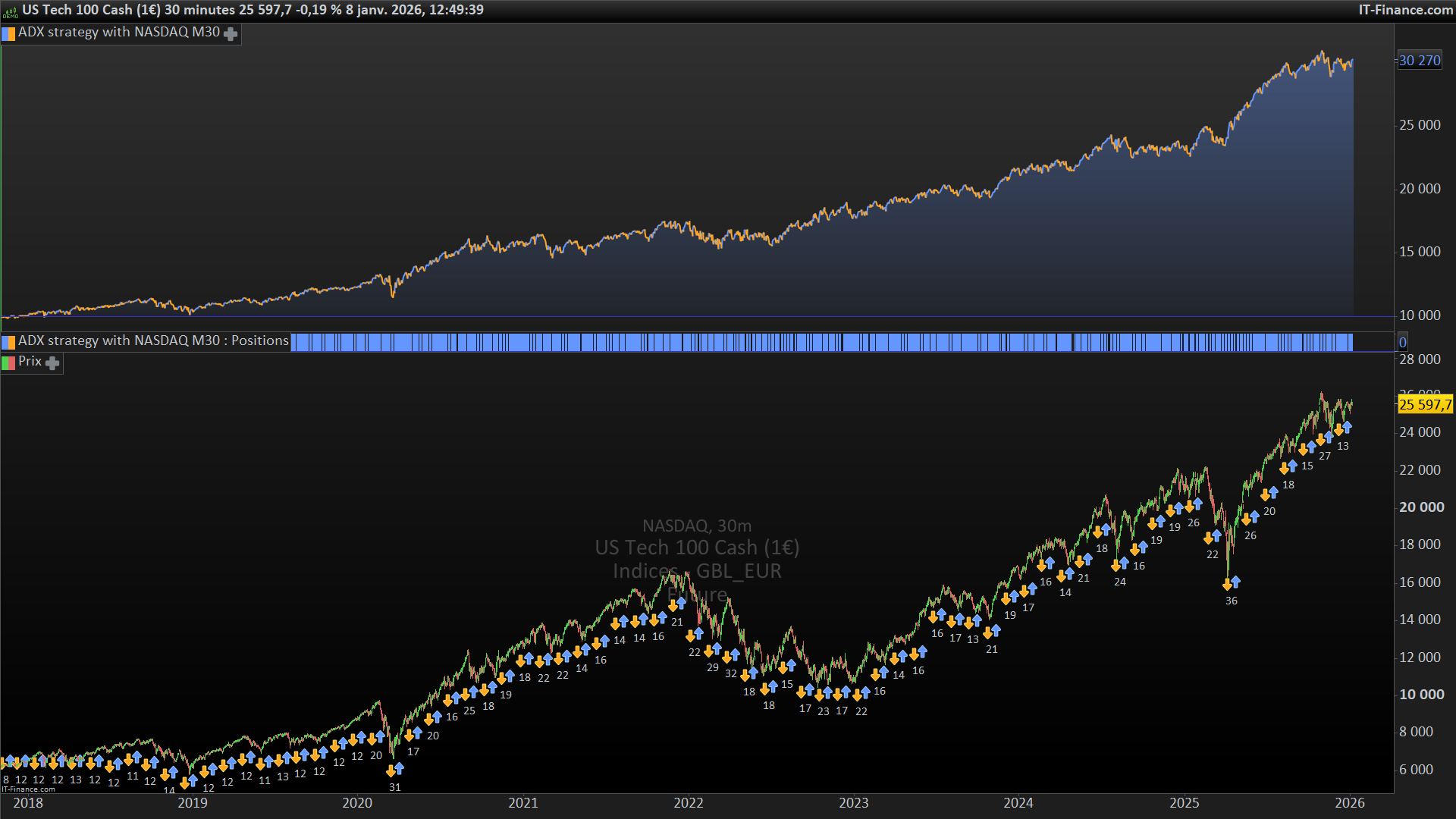Viewport: 1456px width, 819px height.
Task: Click the 2024 label on time axis
Action: click(1018, 803)
